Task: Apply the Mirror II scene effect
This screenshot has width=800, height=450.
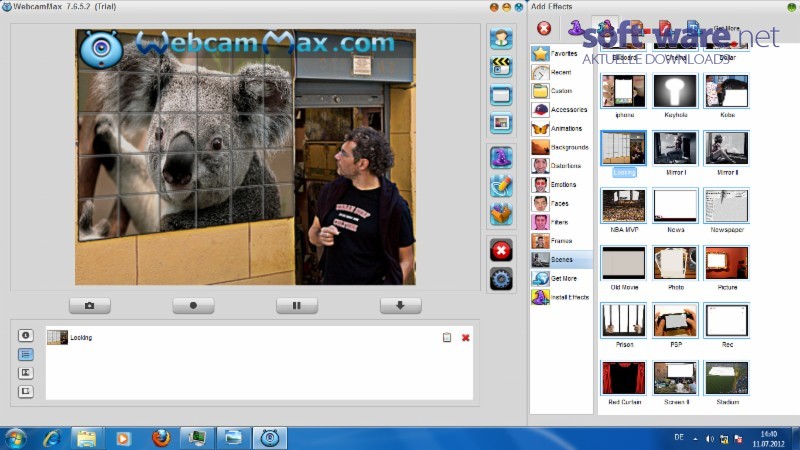Action: click(x=727, y=148)
